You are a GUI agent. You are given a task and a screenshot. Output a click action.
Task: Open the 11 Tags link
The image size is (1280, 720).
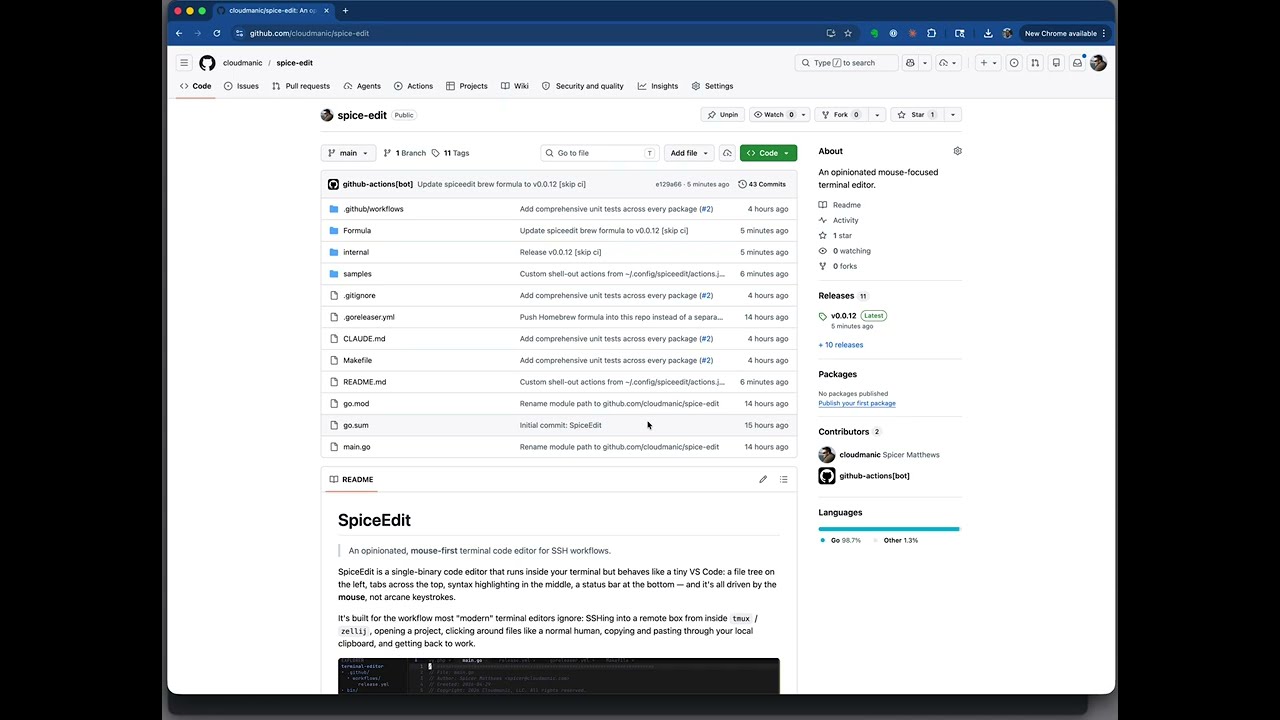[451, 153]
